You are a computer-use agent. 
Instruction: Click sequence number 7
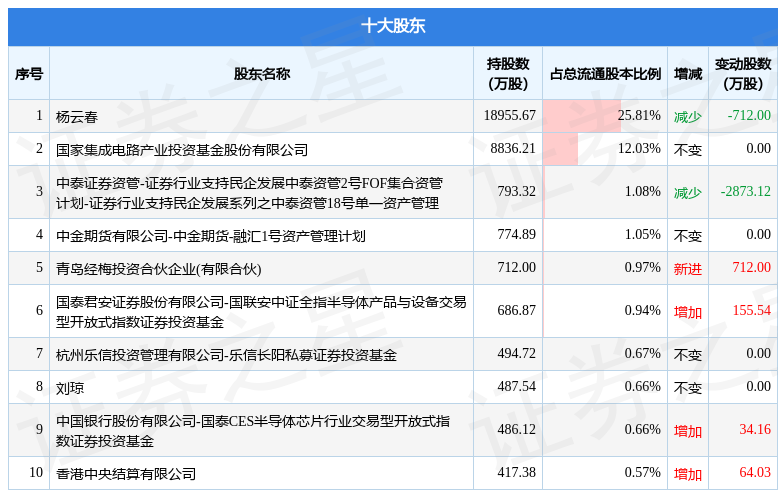(x=40, y=353)
